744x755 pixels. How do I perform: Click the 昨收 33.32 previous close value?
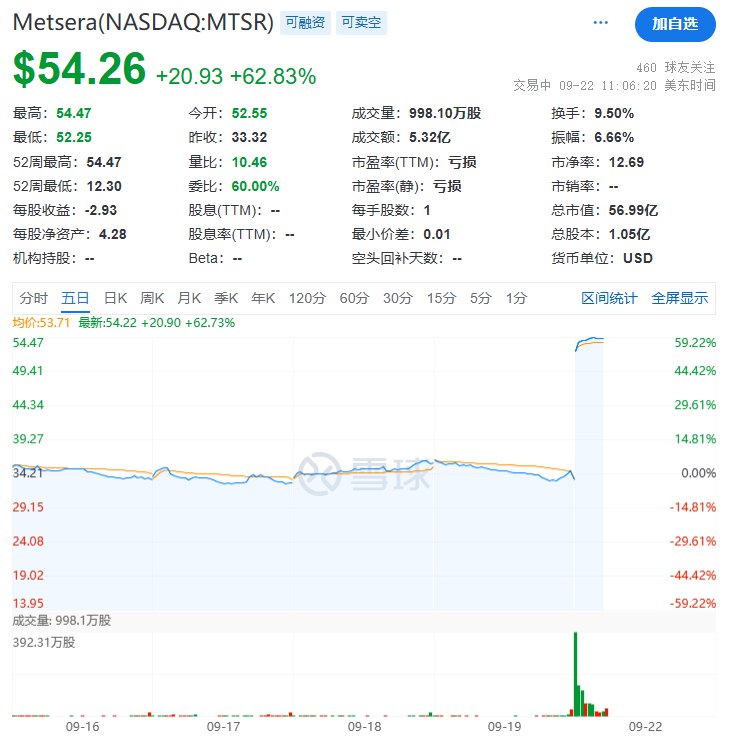point(249,137)
